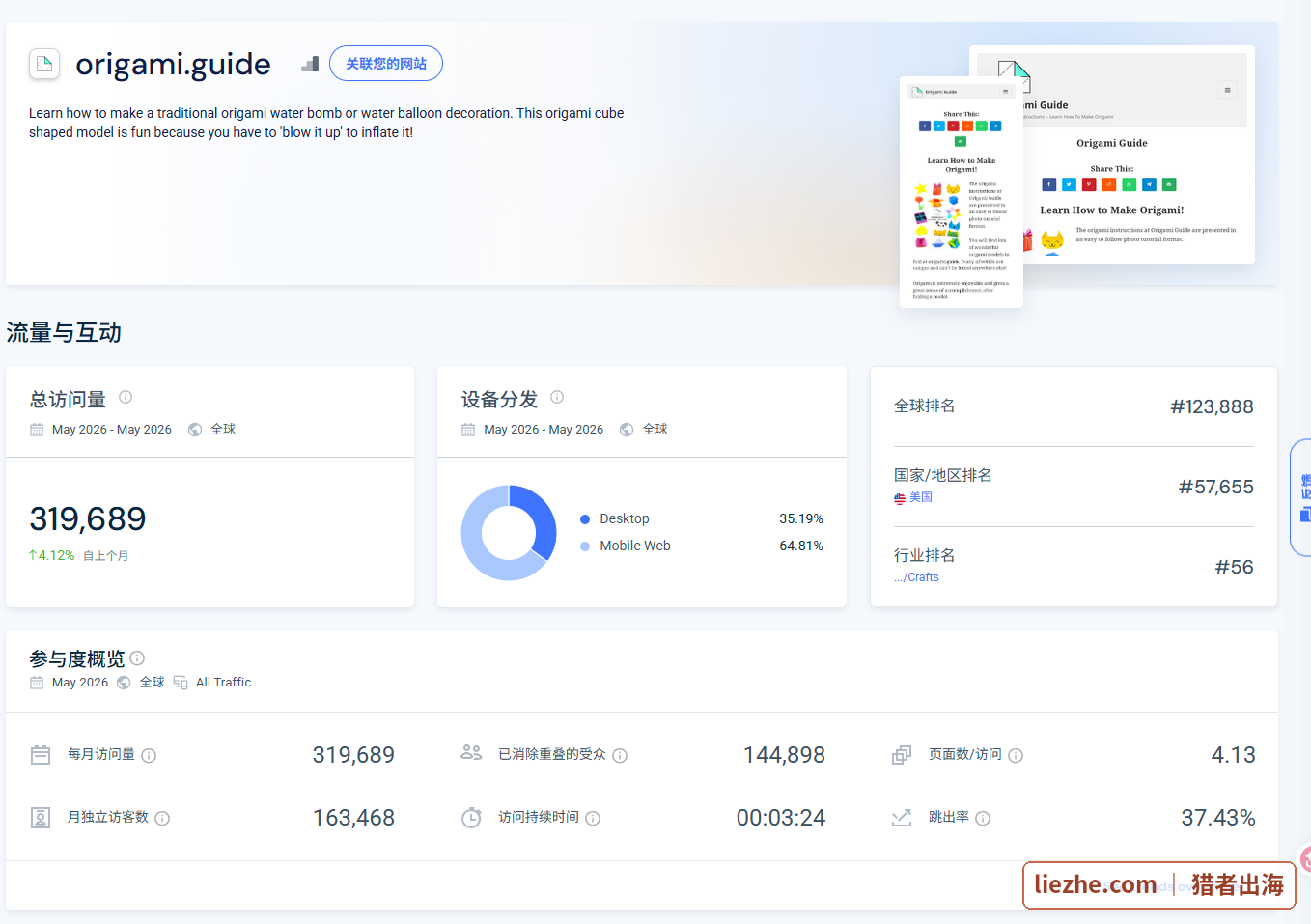Click the 每月访问量 calendar icon
Screen dimensions: 1311x924
[41, 755]
